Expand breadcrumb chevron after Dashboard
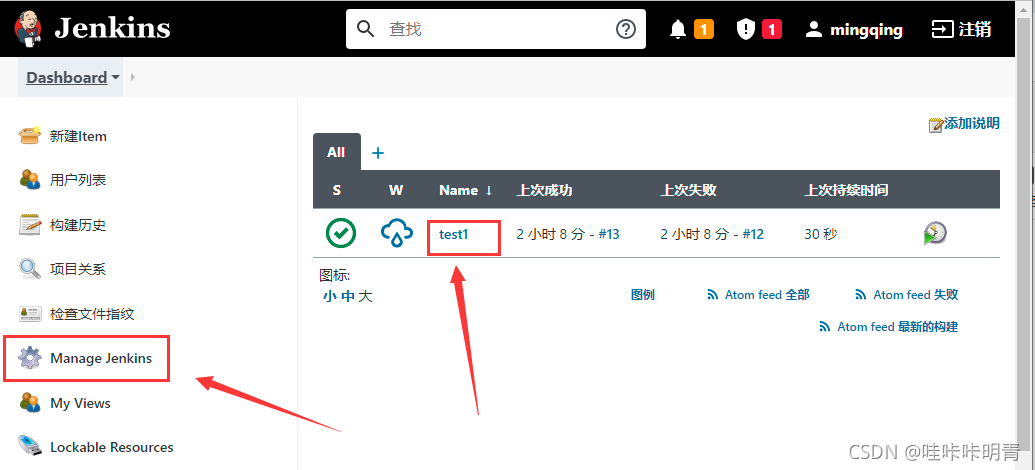1035x470 pixels. [x=133, y=77]
